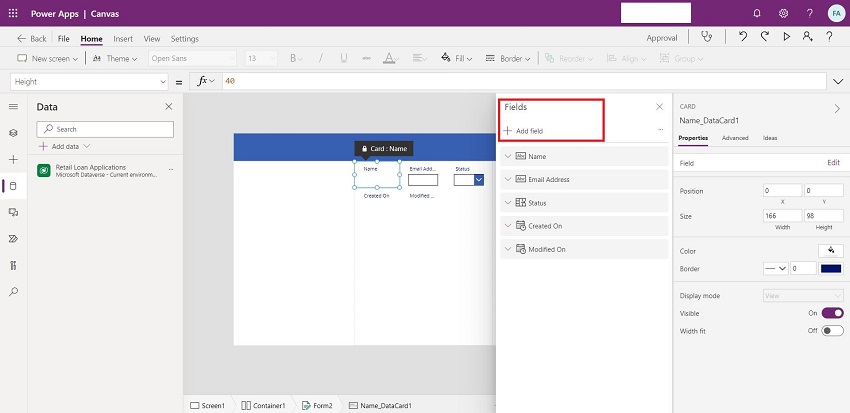Screen dimensions: 850x413
Task: Switch to the Ideas tab
Action: tap(770, 138)
